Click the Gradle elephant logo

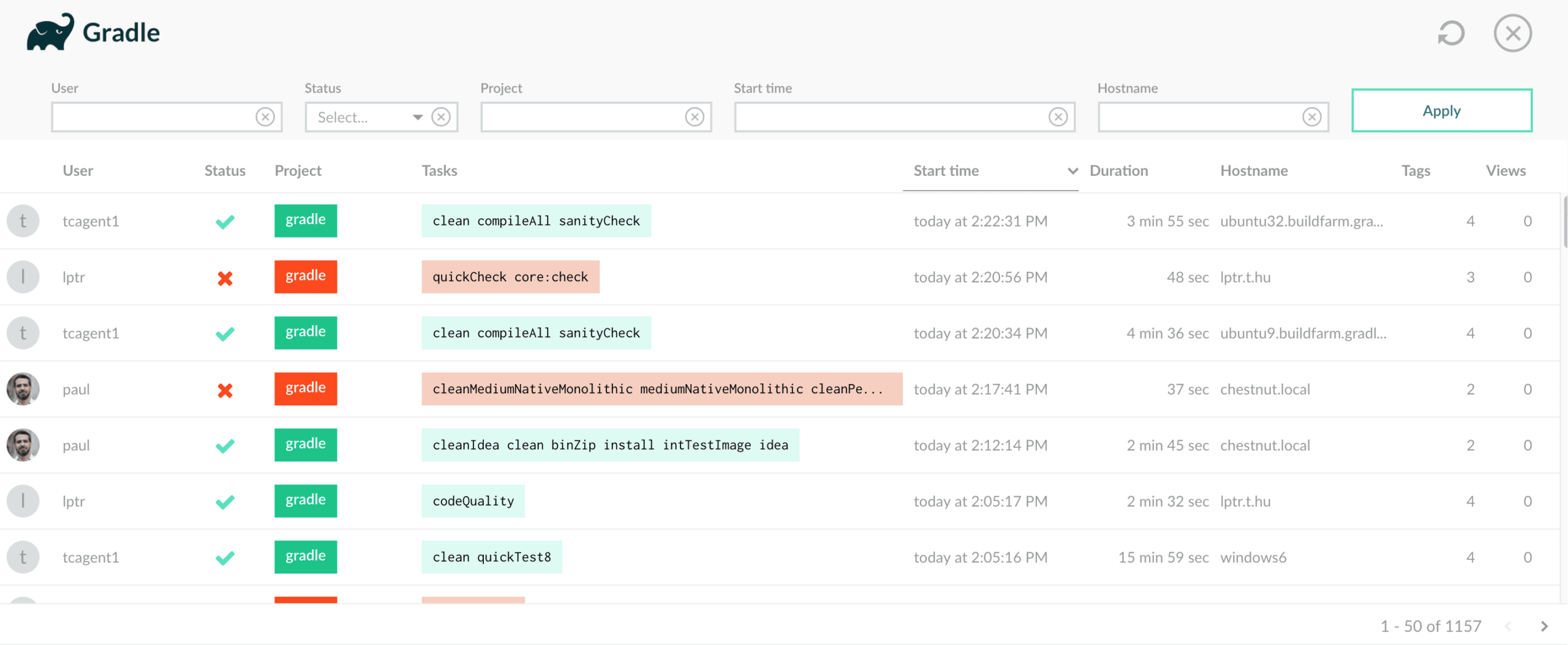click(x=50, y=32)
